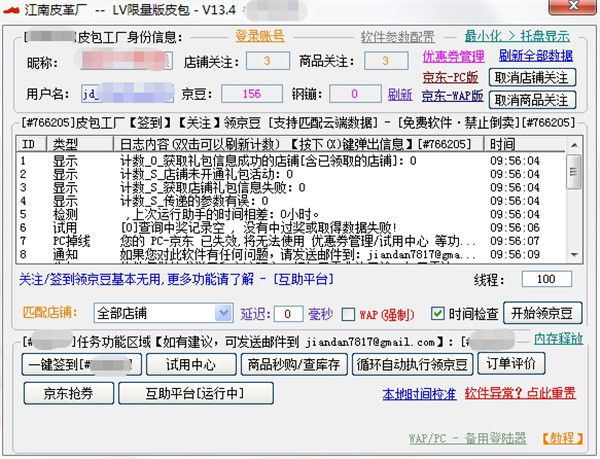Screen dimensions: 600x459
Task: Click the 线程 thread count field
Action: 546,279
